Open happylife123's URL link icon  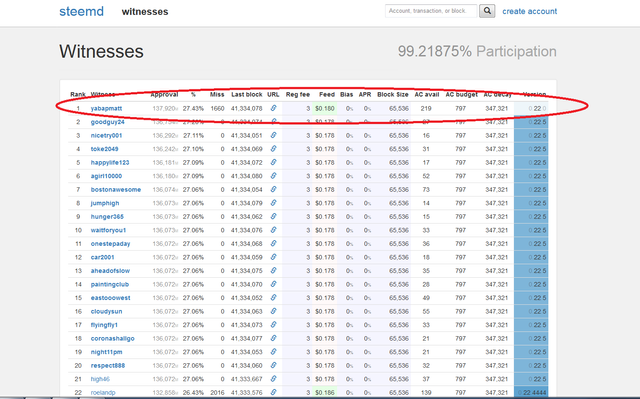click(273, 162)
